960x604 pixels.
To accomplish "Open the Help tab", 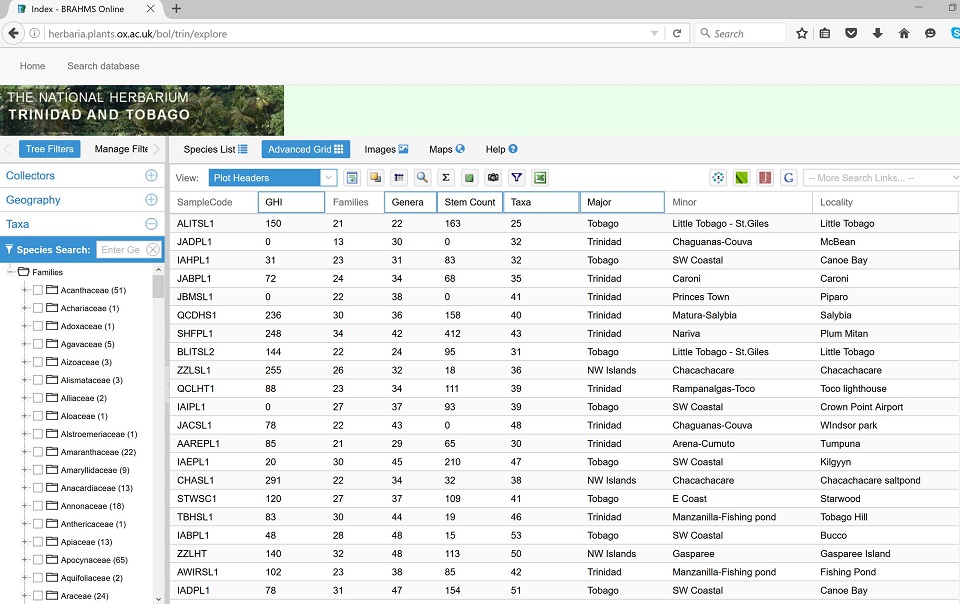I will point(501,149).
